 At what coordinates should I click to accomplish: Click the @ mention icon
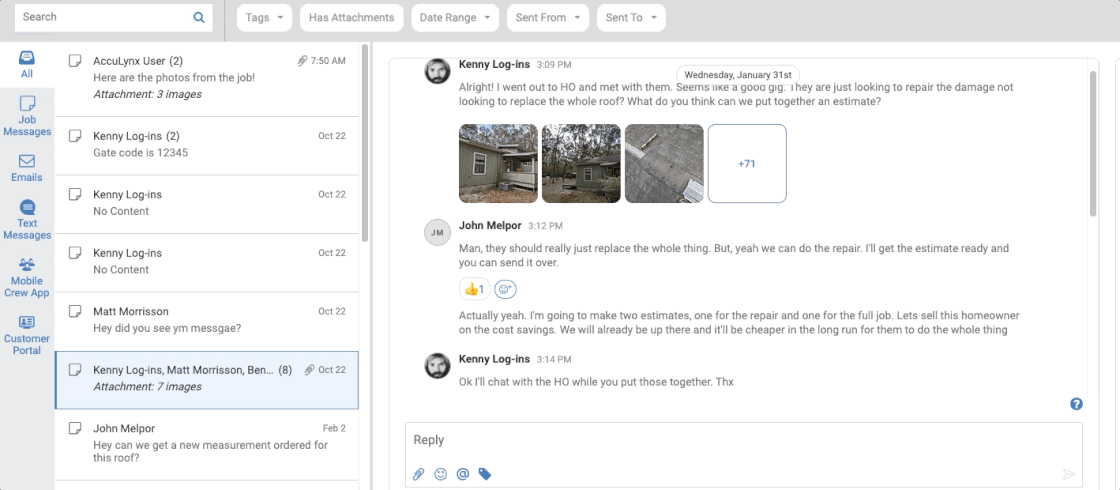[462, 474]
